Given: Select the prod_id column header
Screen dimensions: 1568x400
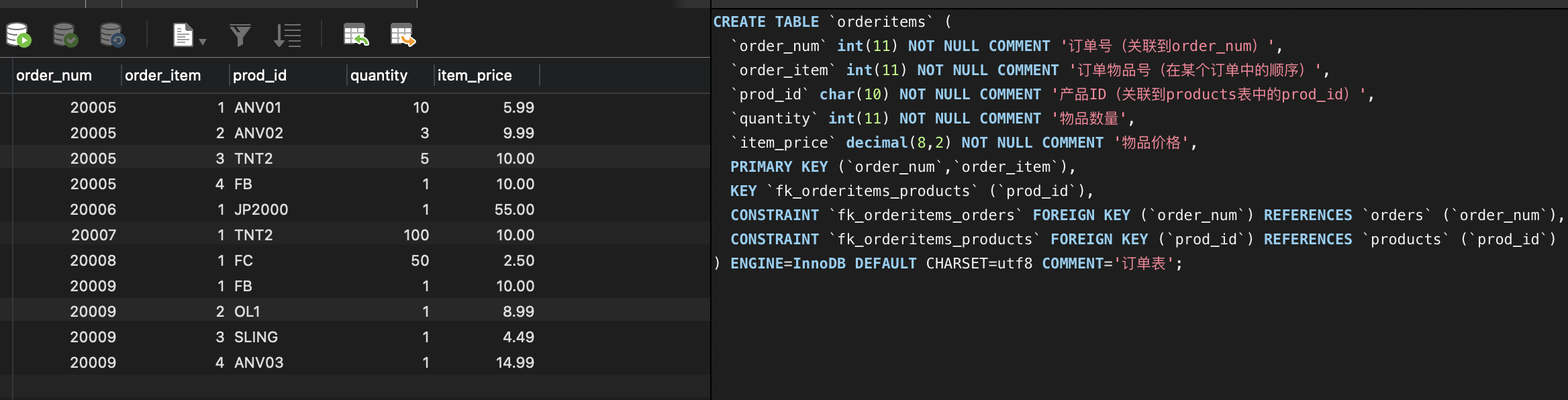Looking at the screenshot, I should click(260, 75).
